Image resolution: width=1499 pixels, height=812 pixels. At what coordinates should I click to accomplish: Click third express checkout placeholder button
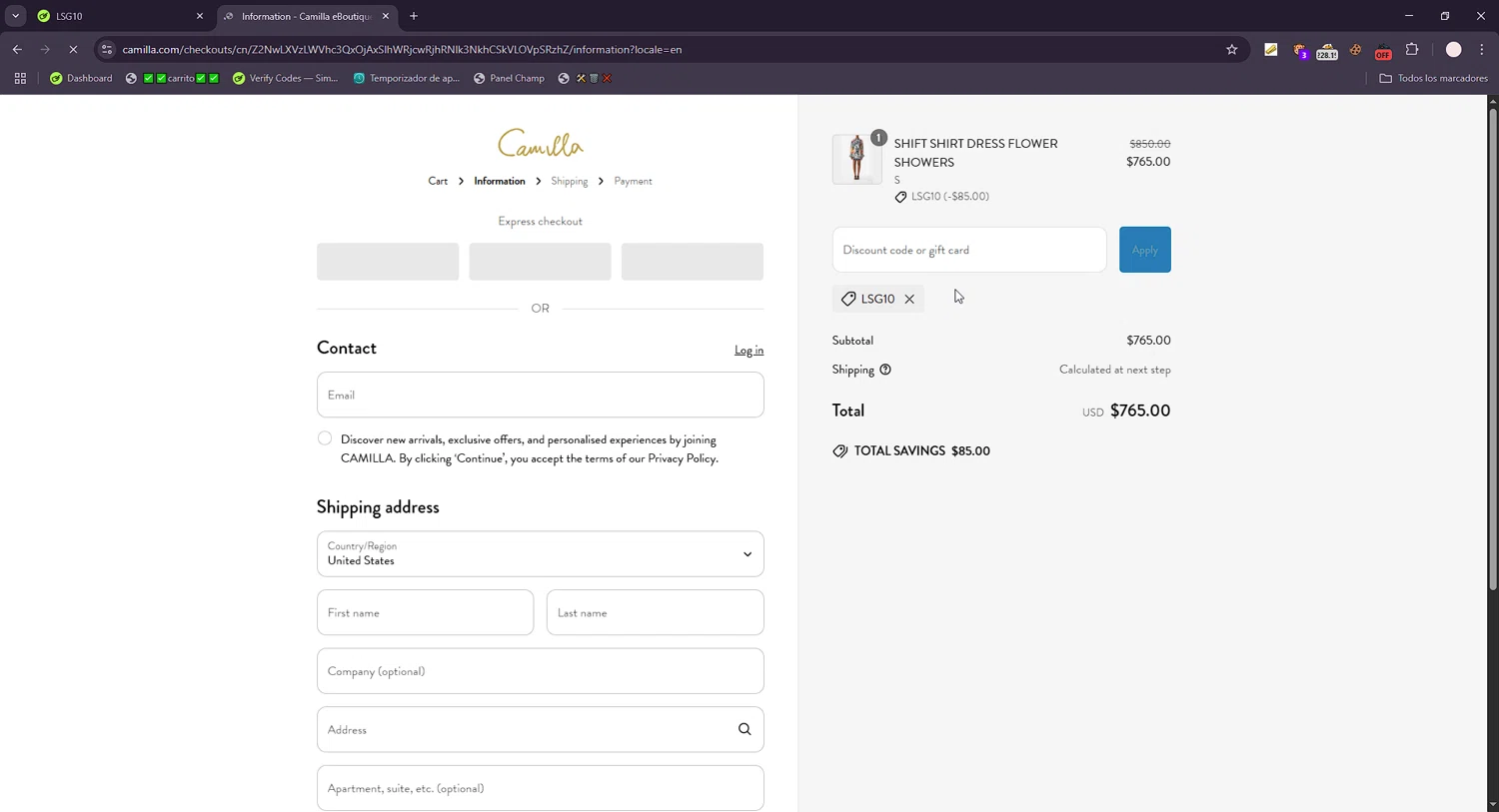tap(693, 262)
